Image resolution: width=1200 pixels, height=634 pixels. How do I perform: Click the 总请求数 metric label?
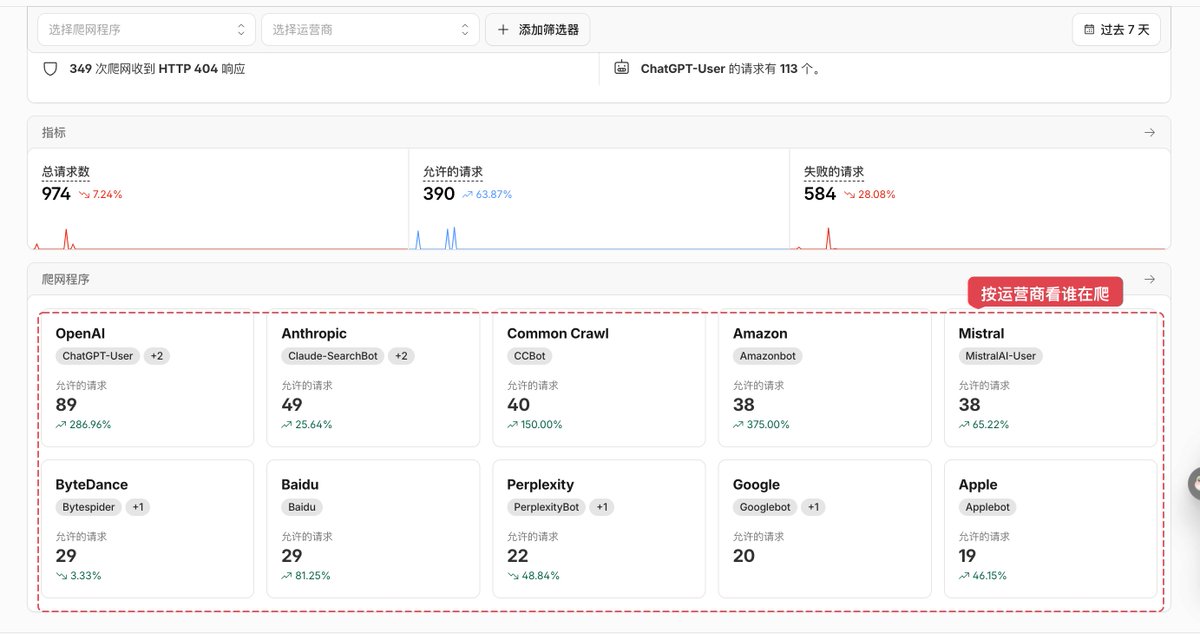tap(66, 172)
